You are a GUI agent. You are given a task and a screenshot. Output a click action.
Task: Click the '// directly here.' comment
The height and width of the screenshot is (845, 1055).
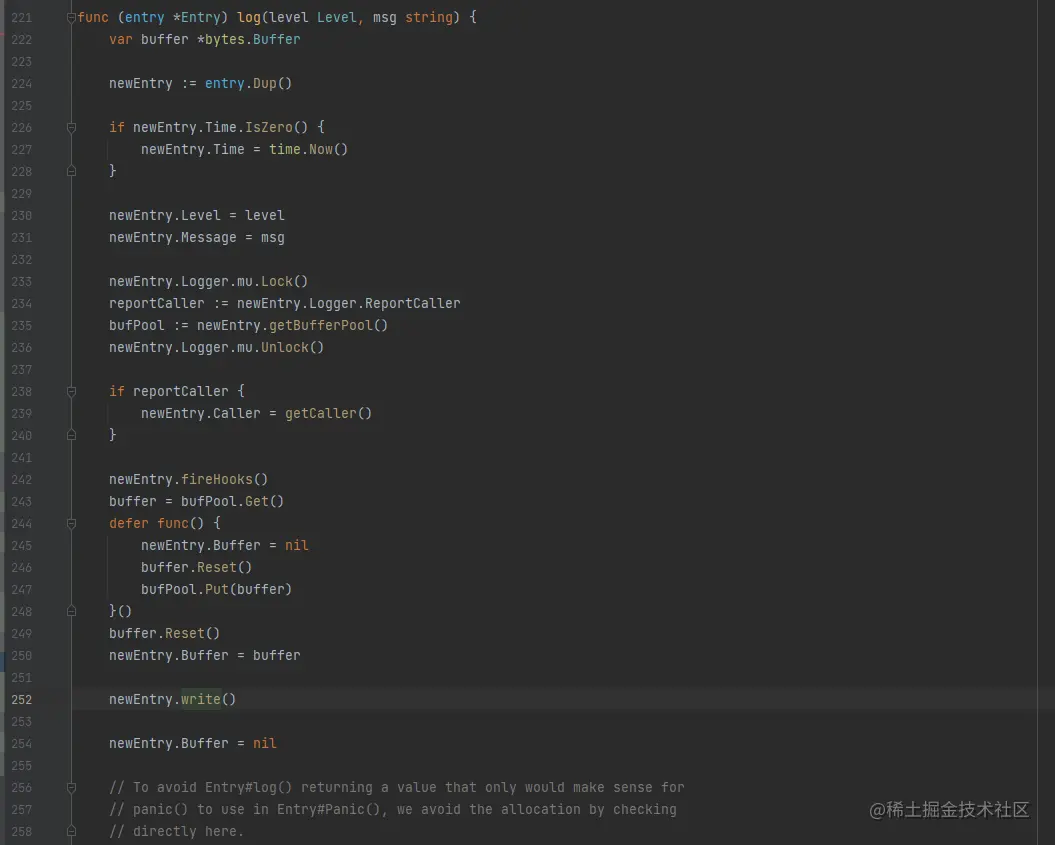click(176, 832)
